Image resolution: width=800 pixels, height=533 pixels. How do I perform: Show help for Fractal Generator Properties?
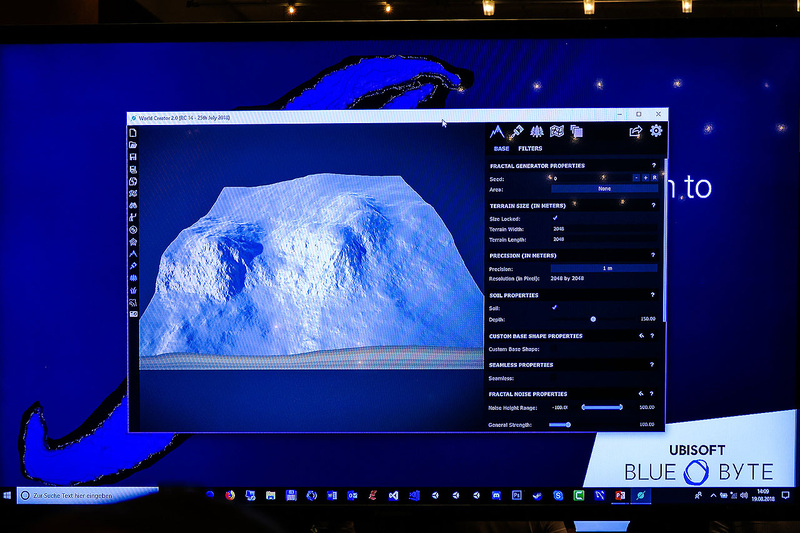pyautogui.click(x=654, y=165)
